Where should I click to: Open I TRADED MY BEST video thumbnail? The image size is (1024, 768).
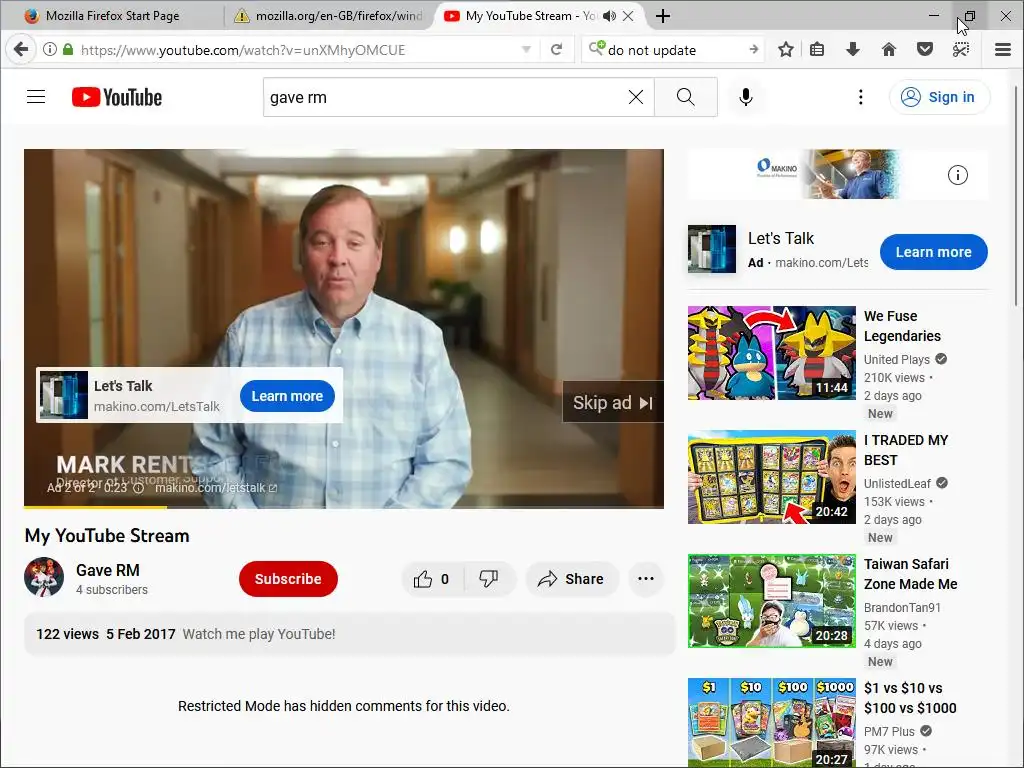click(x=771, y=477)
